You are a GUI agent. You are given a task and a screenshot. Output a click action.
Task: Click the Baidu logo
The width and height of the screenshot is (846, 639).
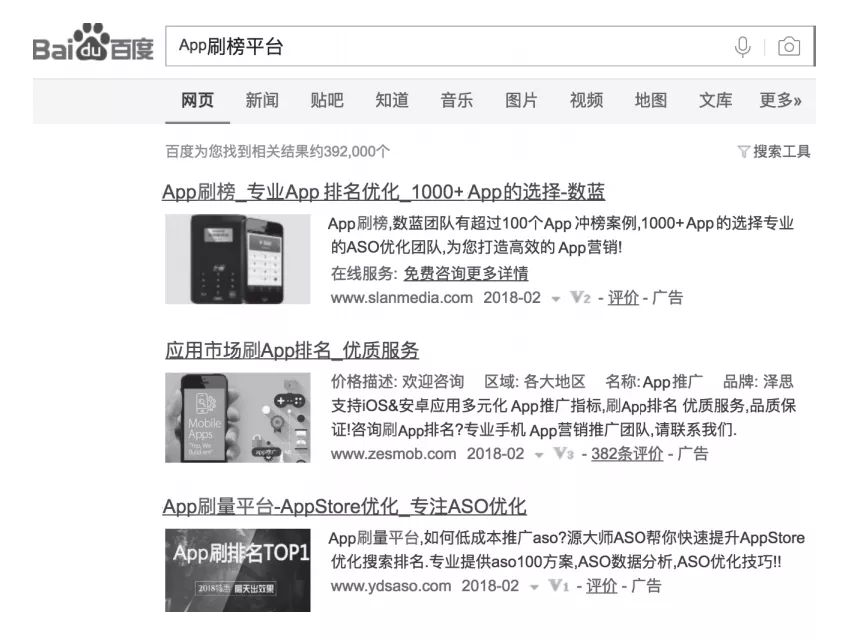click(x=93, y=43)
